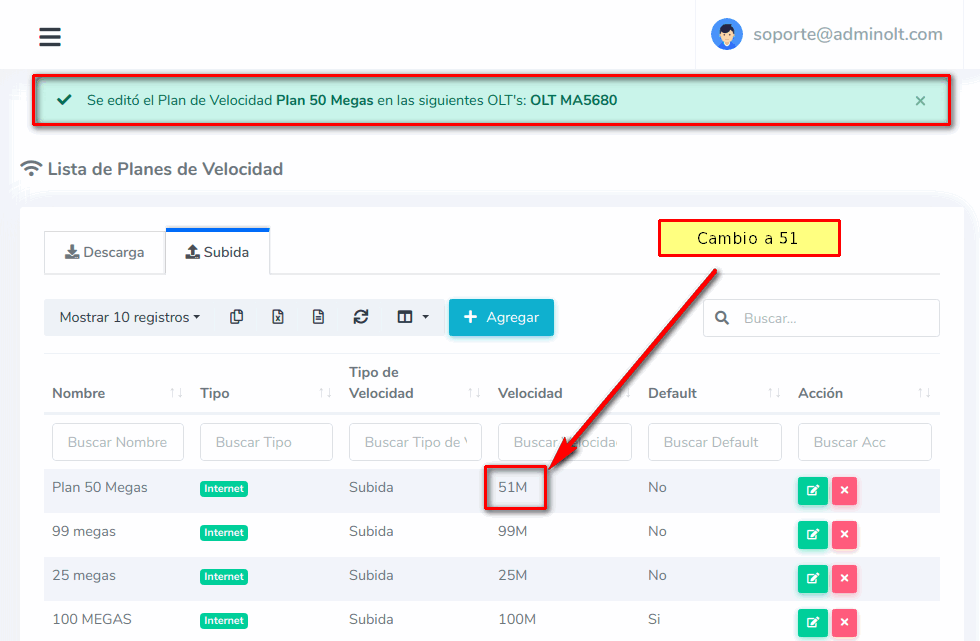This screenshot has width=980, height=641.
Task: Expand column visibility dropdown
Action: [412, 317]
